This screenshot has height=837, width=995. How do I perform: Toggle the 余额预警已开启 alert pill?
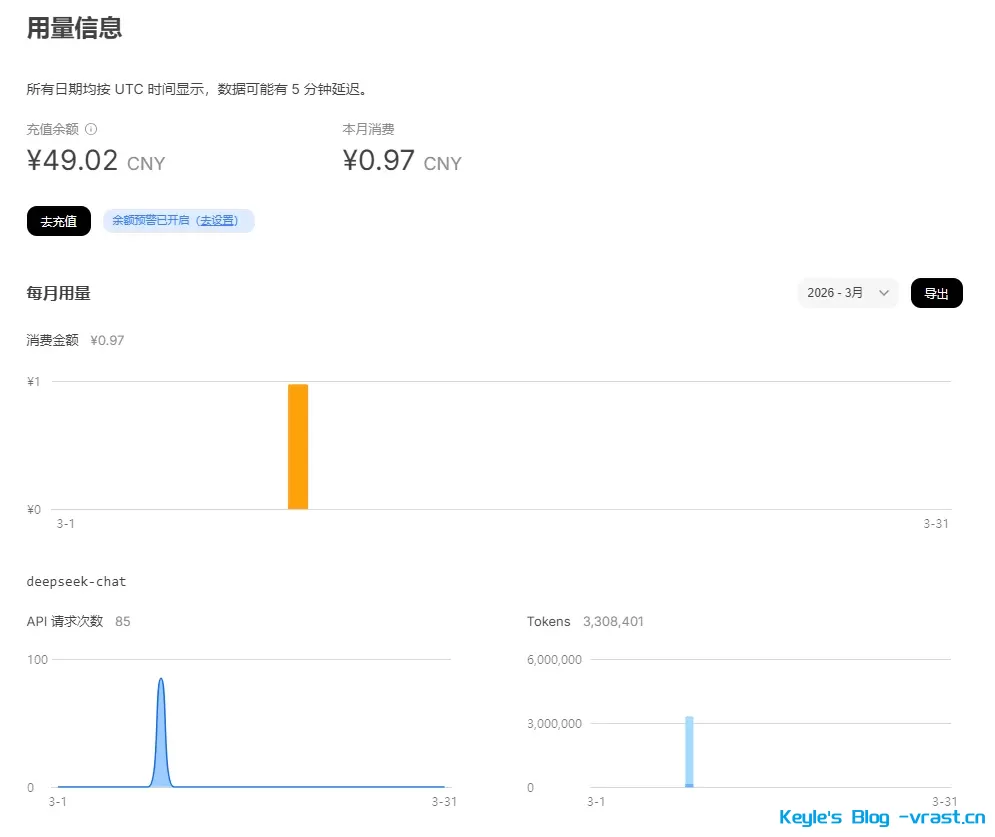pos(150,220)
